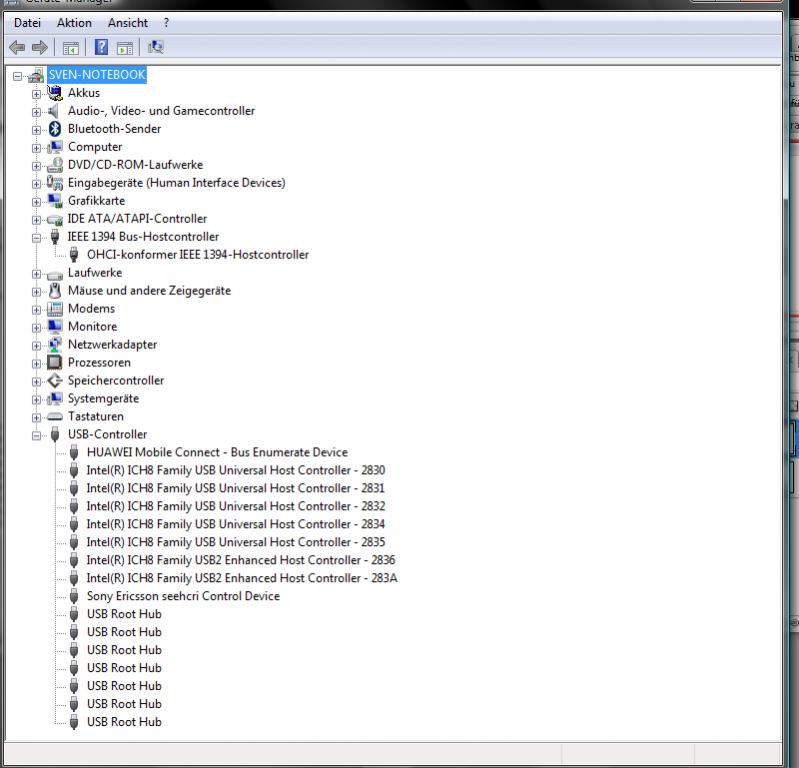Open the Datei menu
The height and width of the screenshot is (768, 799).
point(28,23)
